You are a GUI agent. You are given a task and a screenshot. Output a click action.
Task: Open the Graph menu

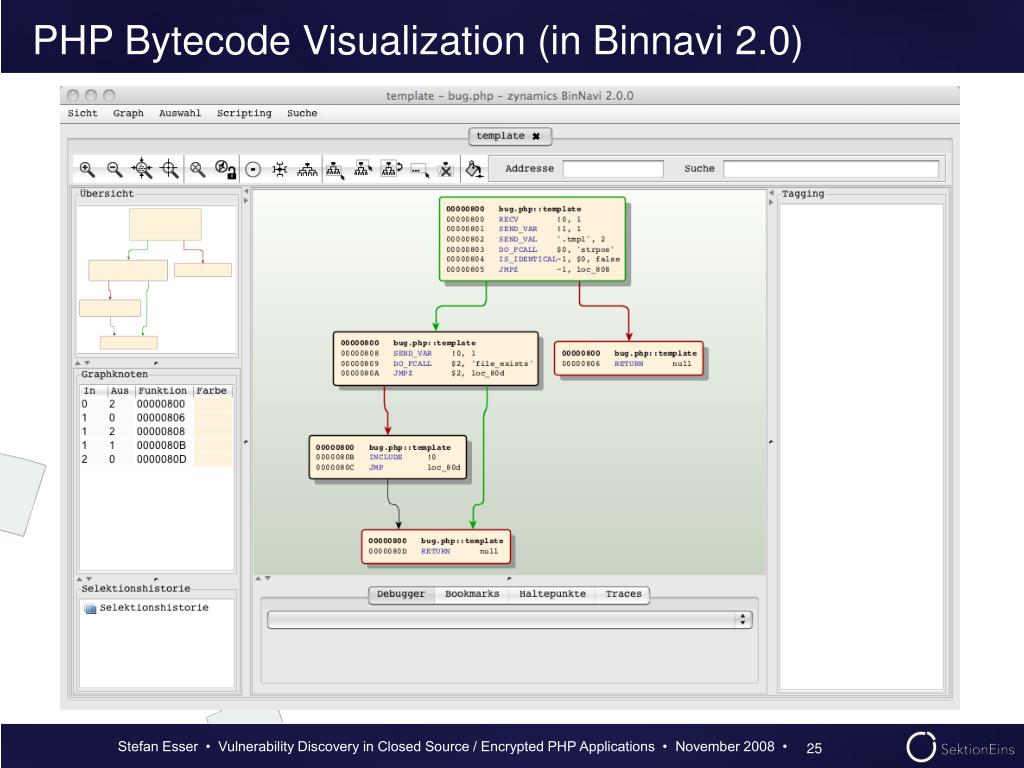tap(128, 113)
